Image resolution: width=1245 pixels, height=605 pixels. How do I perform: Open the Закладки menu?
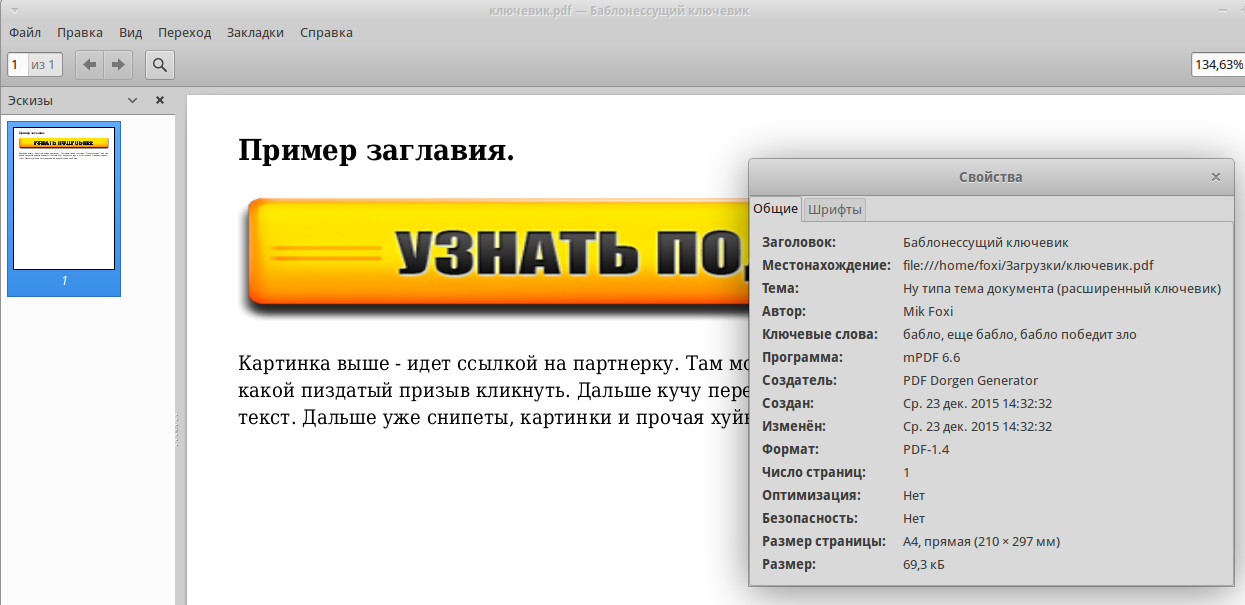pyautogui.click(x=256, y=32)
